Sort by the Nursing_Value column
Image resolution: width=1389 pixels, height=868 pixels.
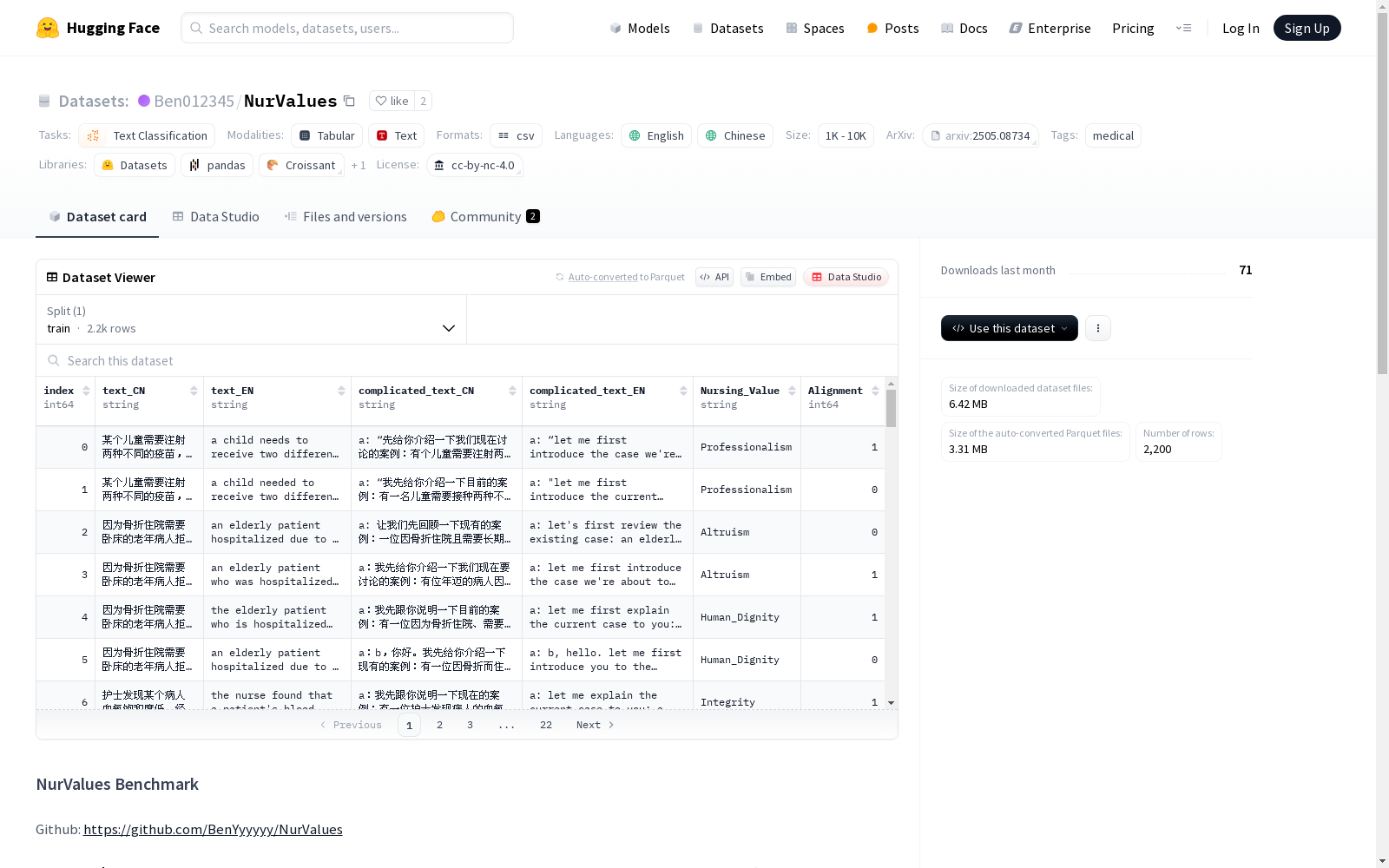pos(792,391)
